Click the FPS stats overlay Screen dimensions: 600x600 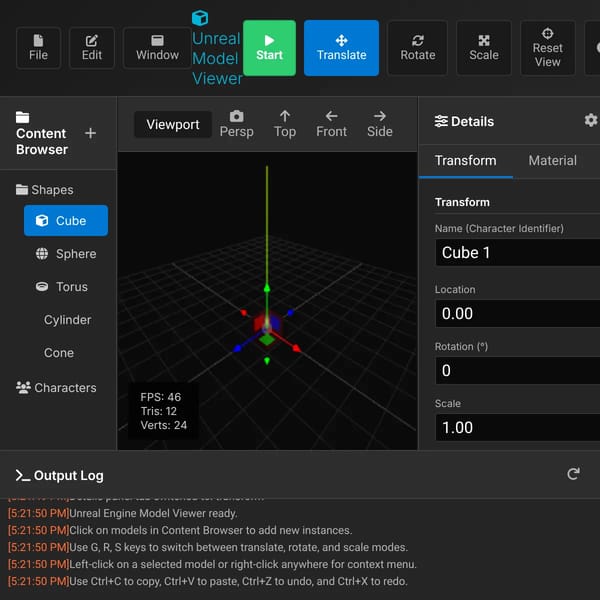[163, 411]
